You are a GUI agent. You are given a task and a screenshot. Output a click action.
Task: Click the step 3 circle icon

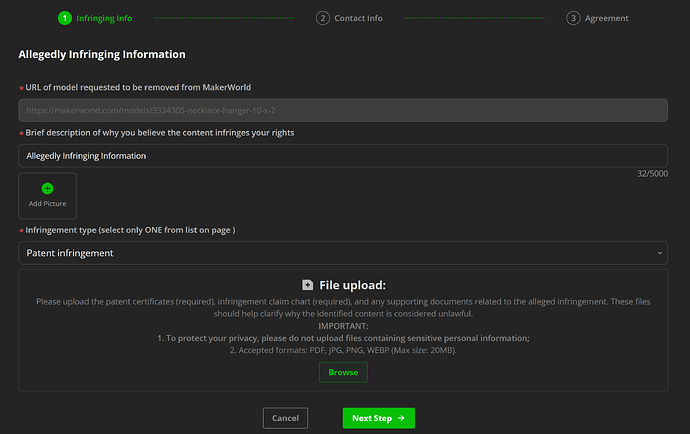pos(573,18)
